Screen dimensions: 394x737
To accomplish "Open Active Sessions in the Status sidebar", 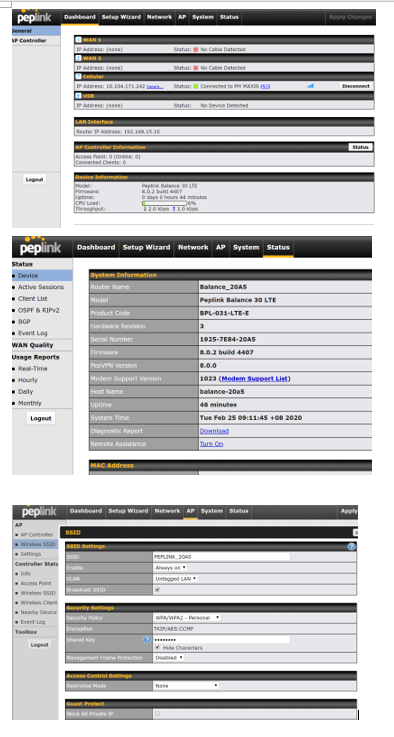I will pyautogui.click(x=41, y=287).
